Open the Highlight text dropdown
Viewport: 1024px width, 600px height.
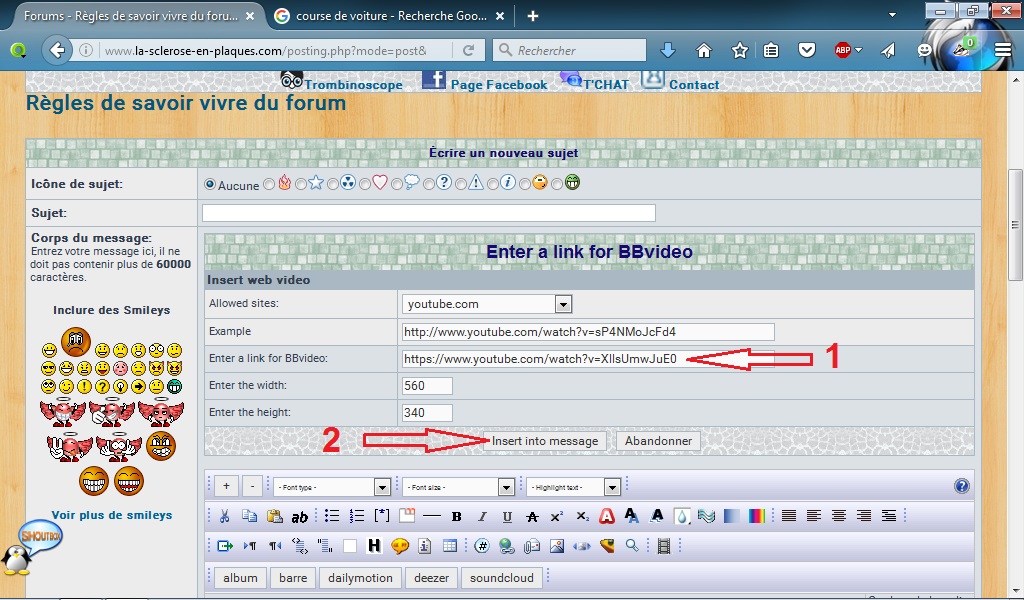pos(573,487)
